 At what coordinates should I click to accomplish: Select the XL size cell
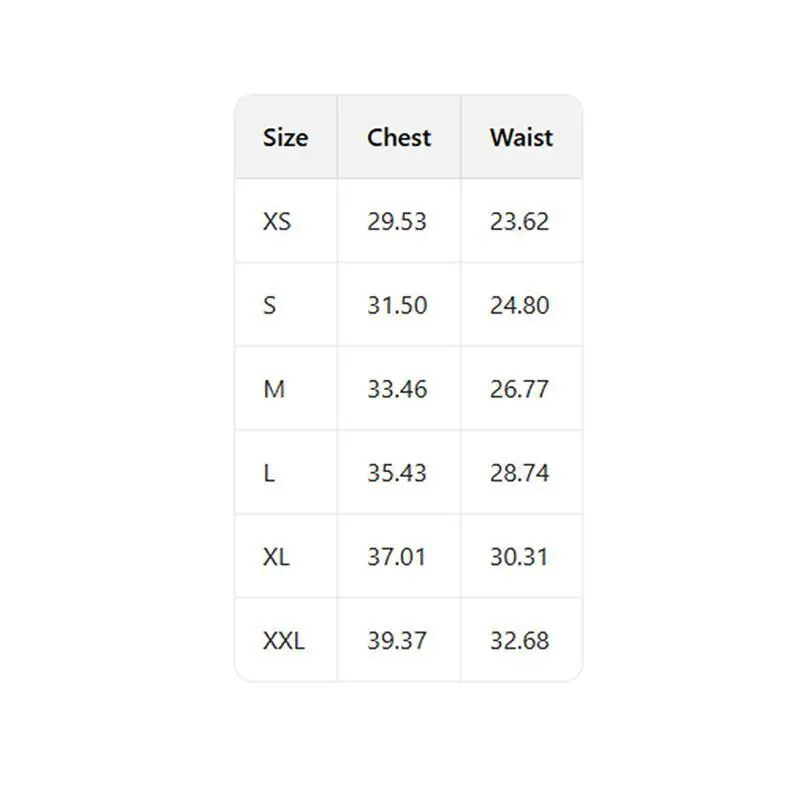(276, 557)
